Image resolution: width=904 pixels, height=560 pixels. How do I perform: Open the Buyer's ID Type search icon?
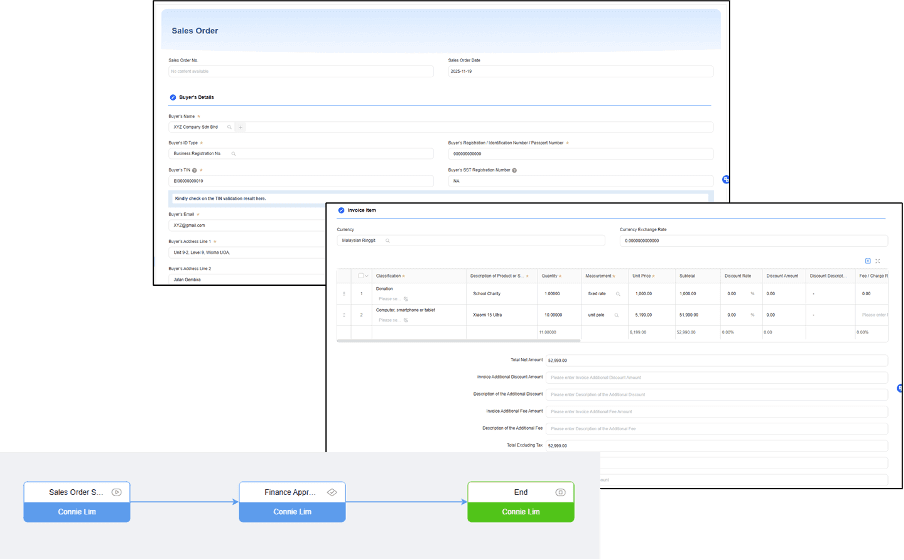point(233,154)
